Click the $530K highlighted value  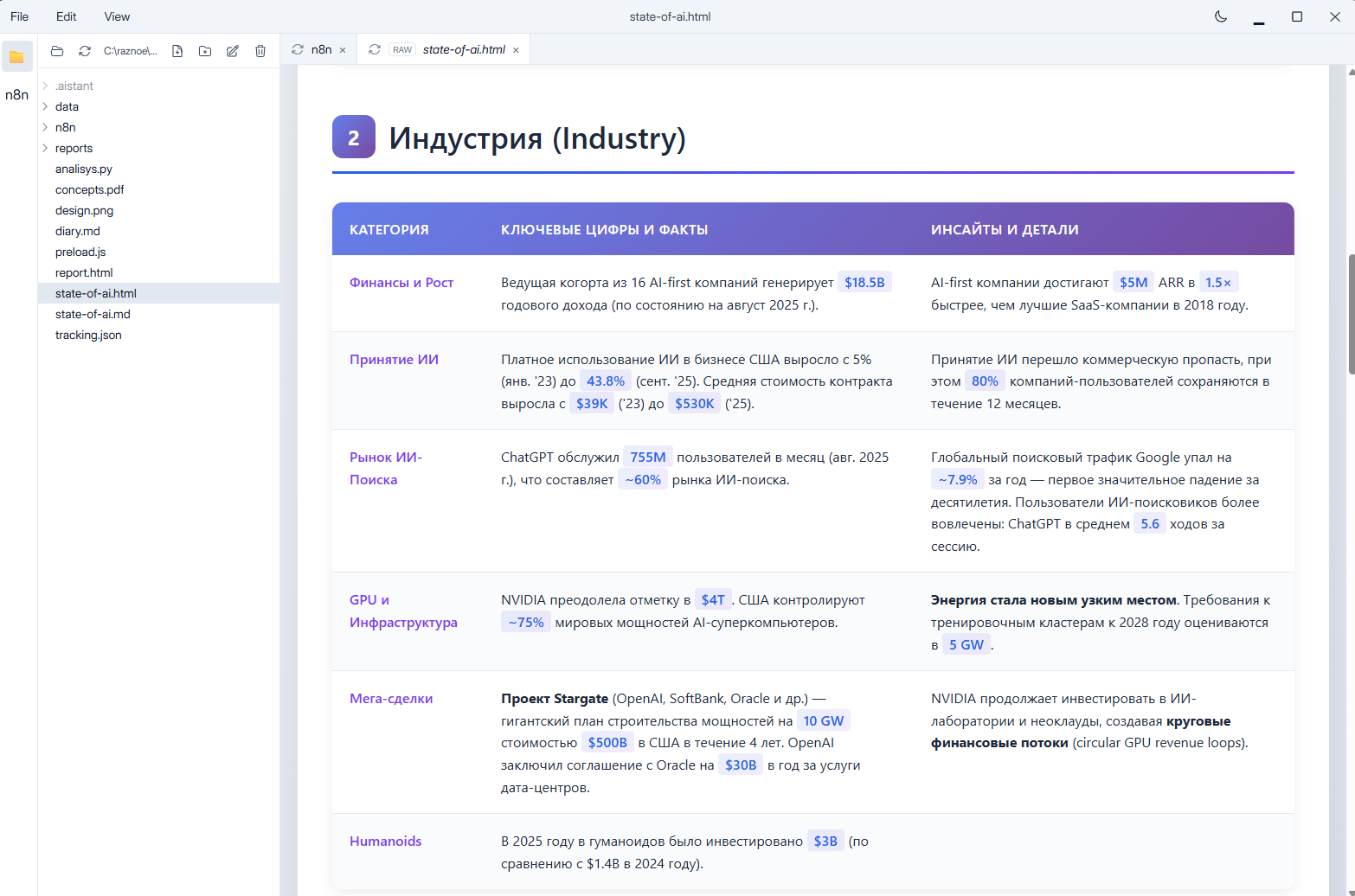(x=695, y=403)
